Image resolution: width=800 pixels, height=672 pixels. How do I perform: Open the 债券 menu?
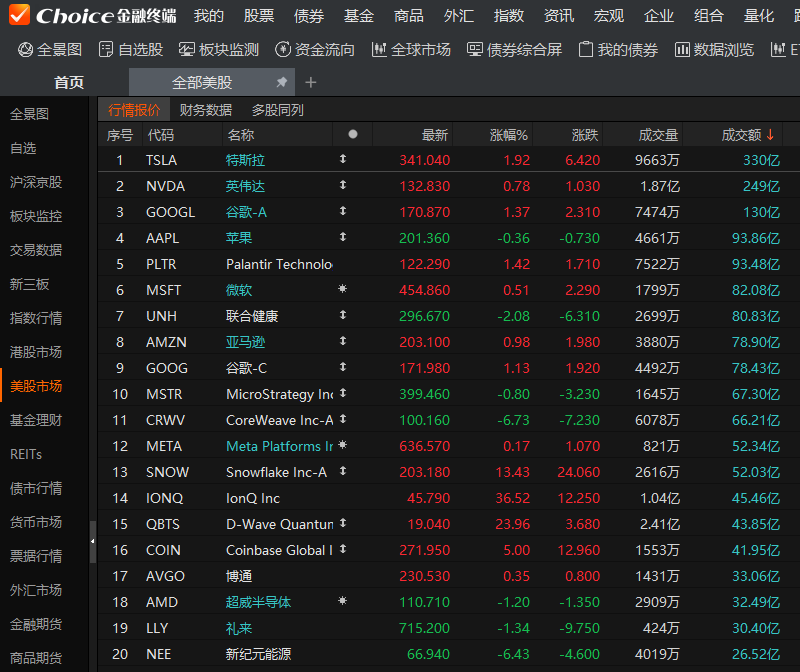[x=309, y=16]
